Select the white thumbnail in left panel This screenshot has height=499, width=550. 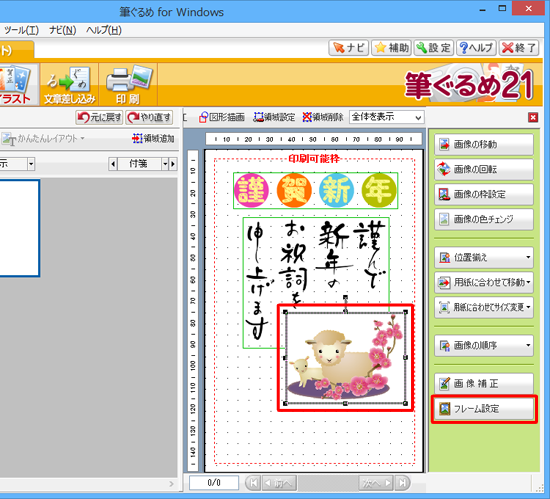(x=19, y=228)
